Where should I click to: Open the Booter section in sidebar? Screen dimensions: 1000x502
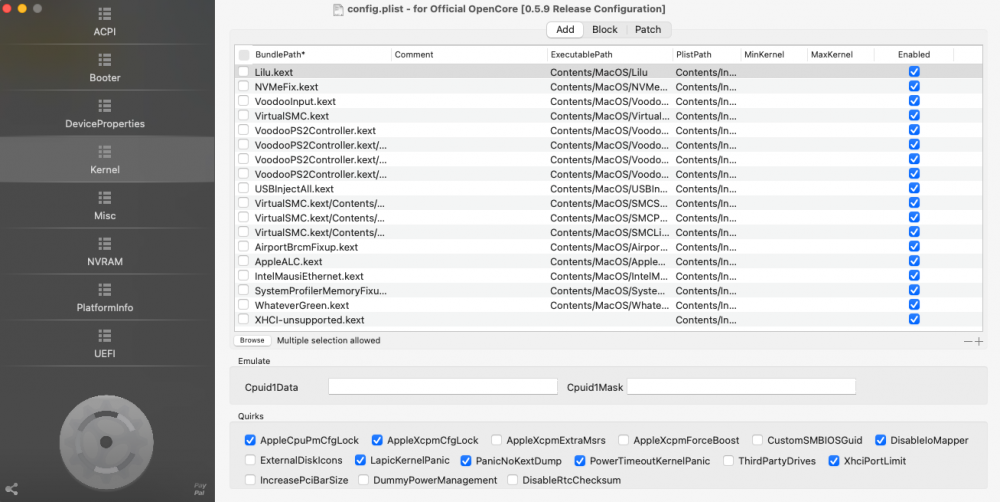point(105,68)
